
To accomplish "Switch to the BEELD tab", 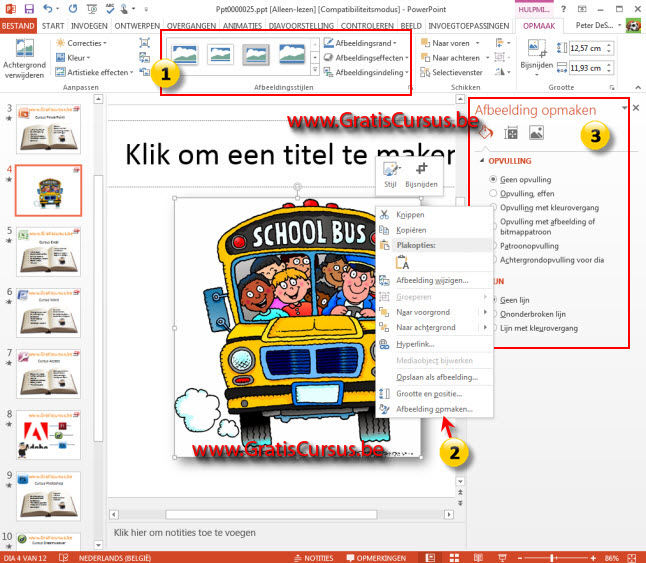I will coord(411,26).
